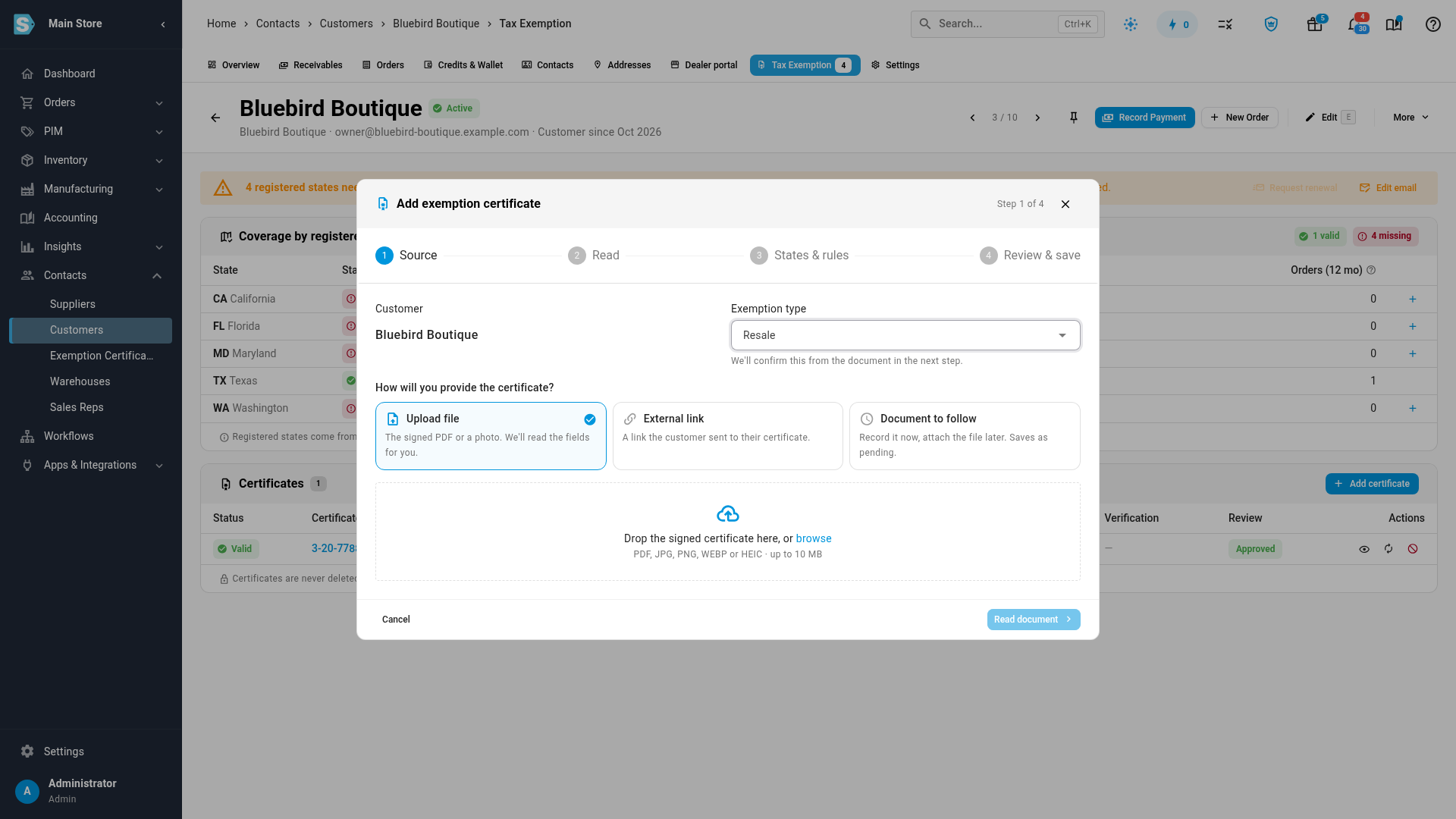
Task: Open the Credits & Wallet tab
Action: pos(463,65)
